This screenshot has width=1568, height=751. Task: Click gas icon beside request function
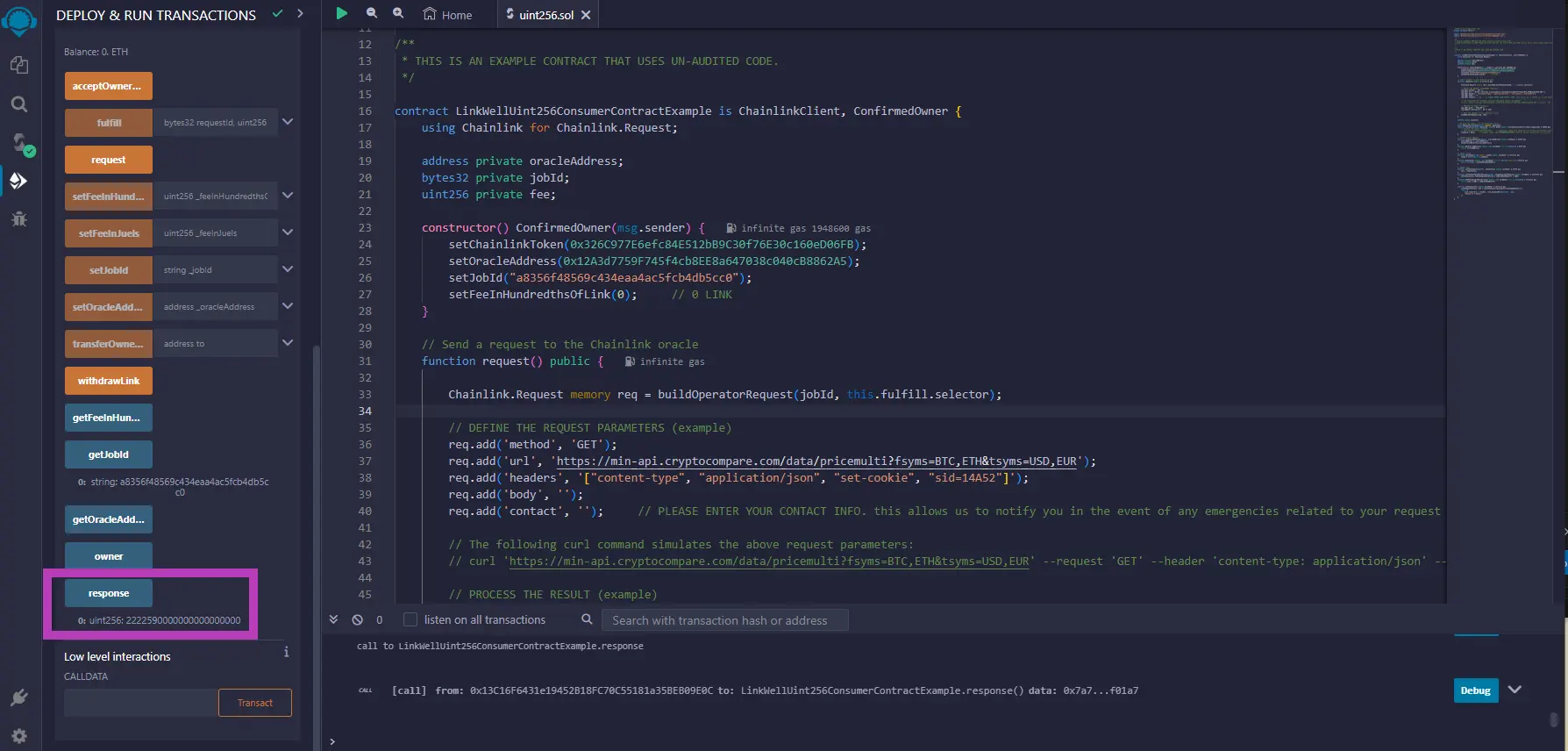click(630, 361)
